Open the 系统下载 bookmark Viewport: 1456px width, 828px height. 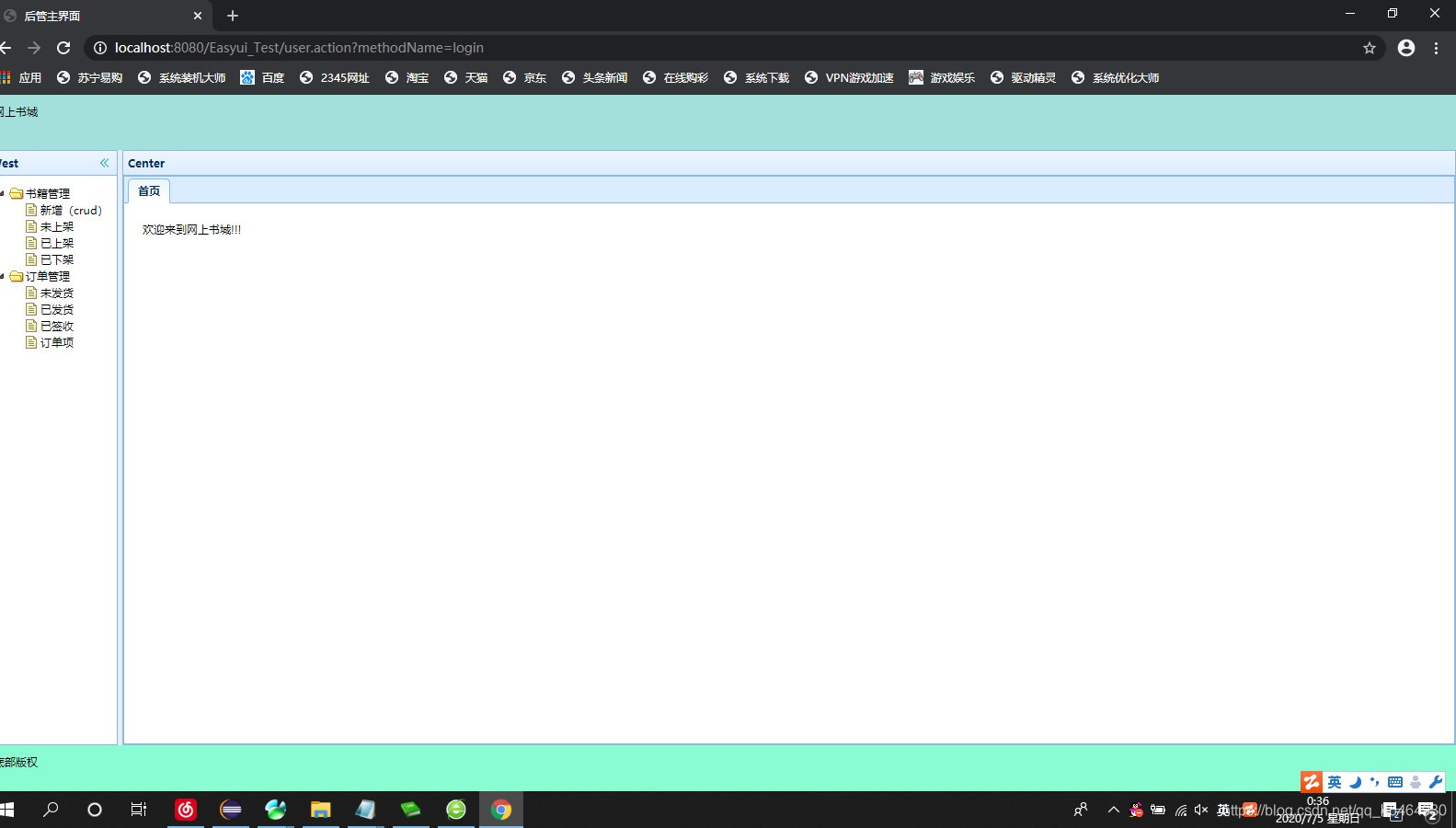756,77
